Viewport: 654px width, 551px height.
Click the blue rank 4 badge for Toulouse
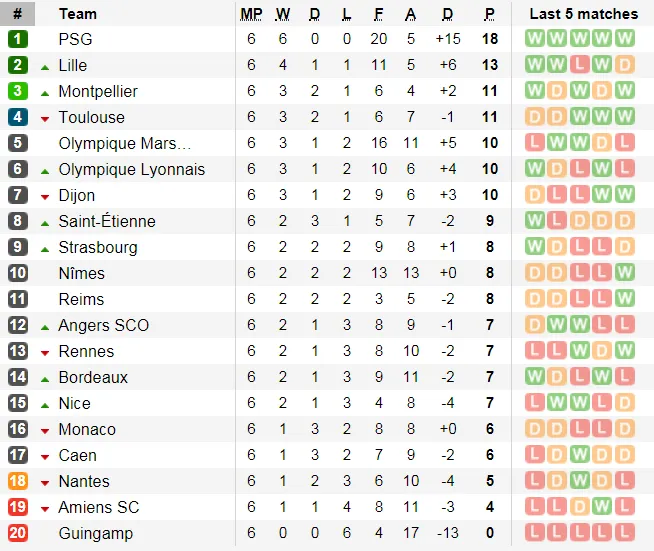tap(17, 117)
